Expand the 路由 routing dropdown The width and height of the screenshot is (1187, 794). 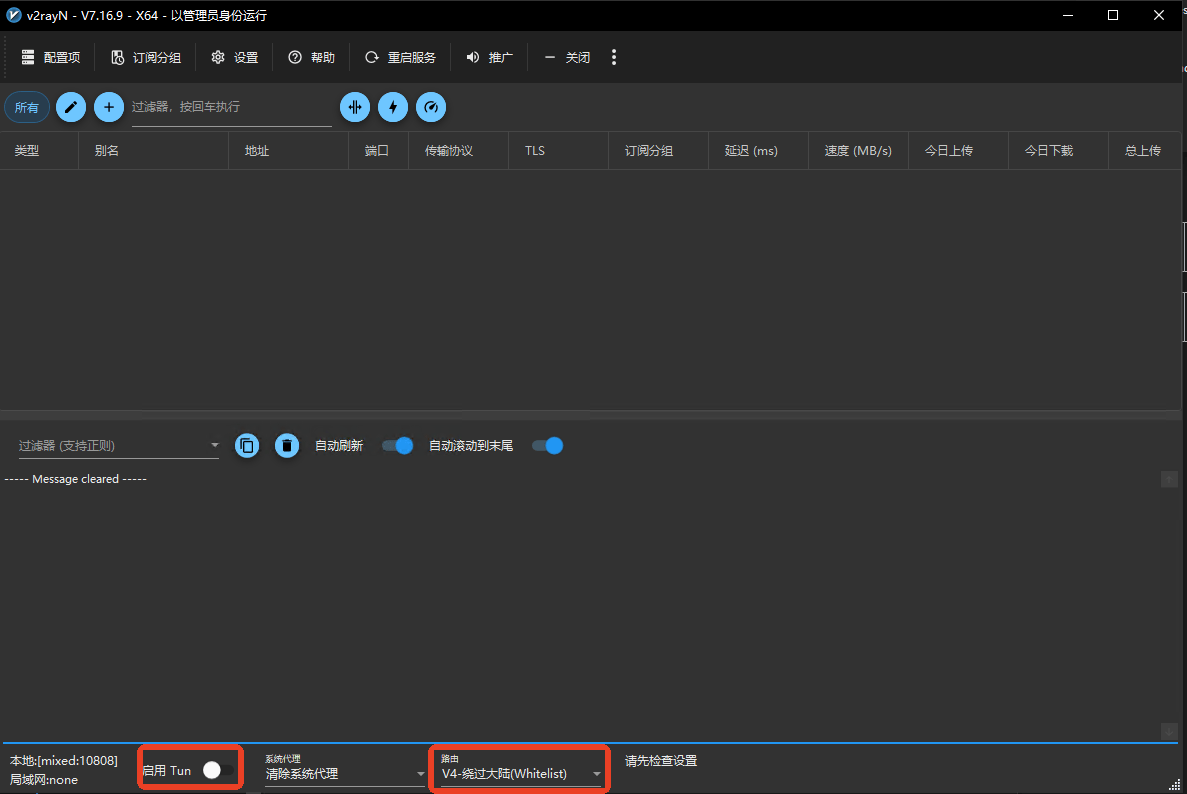click(597, 774)
